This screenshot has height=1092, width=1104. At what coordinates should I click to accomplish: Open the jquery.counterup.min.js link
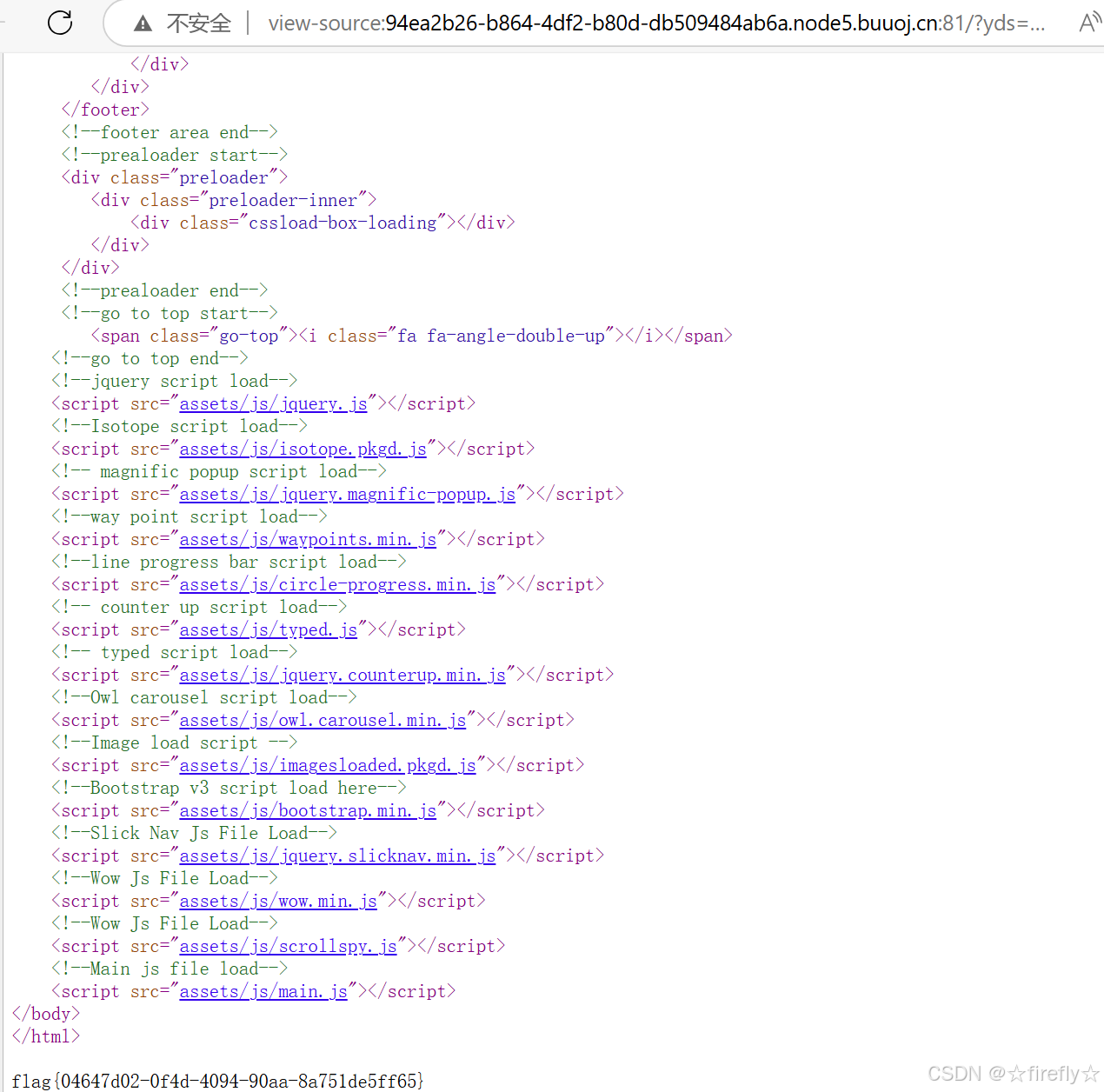(x=343, y=675)
